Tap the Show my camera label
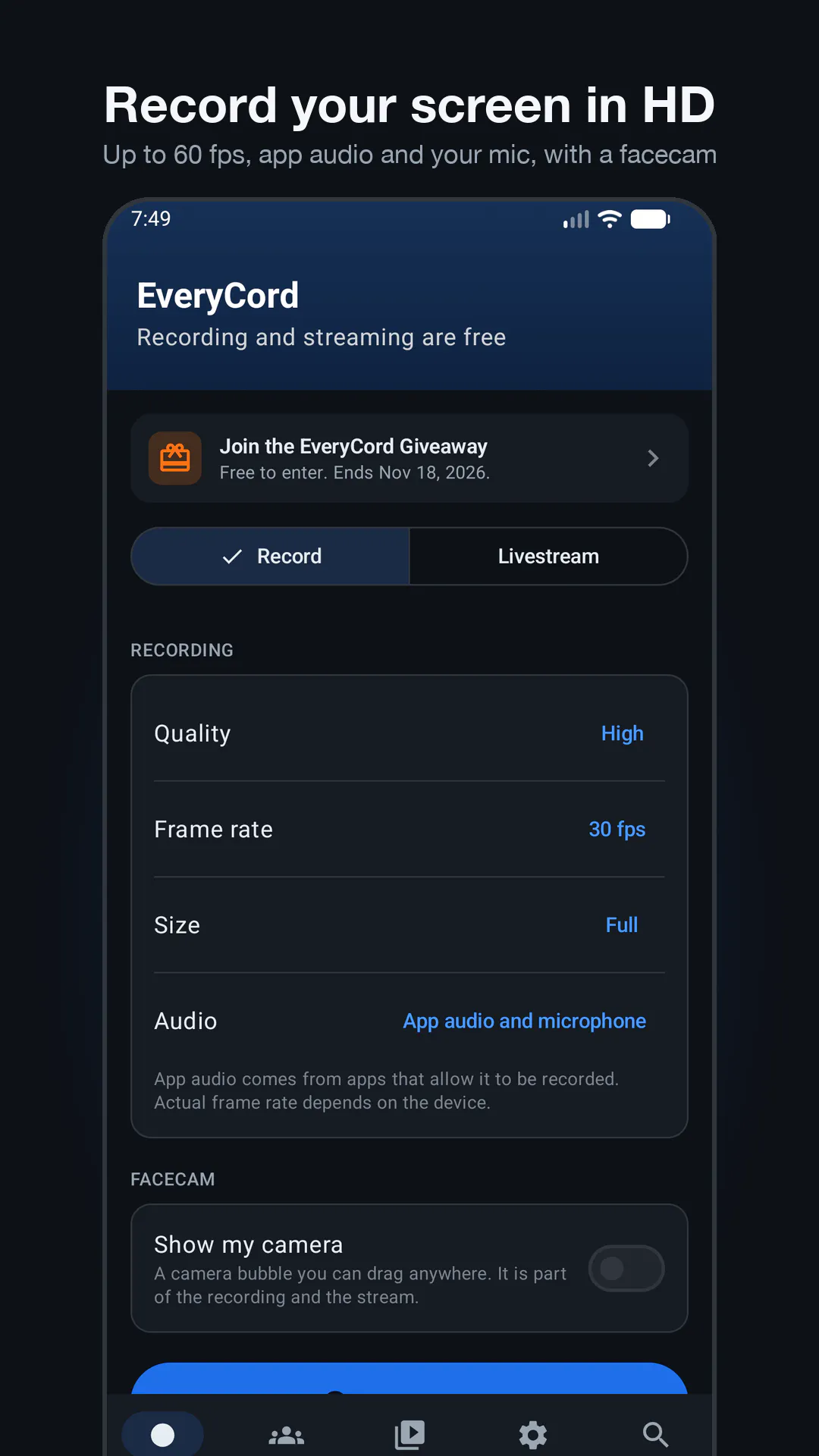The height and width of the screenshot is (1456, 819). 249,1244
